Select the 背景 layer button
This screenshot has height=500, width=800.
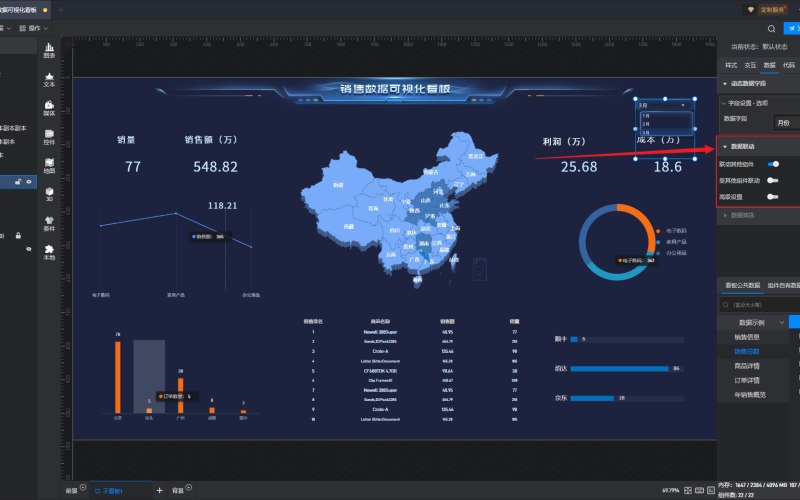[x=177, y=491]
